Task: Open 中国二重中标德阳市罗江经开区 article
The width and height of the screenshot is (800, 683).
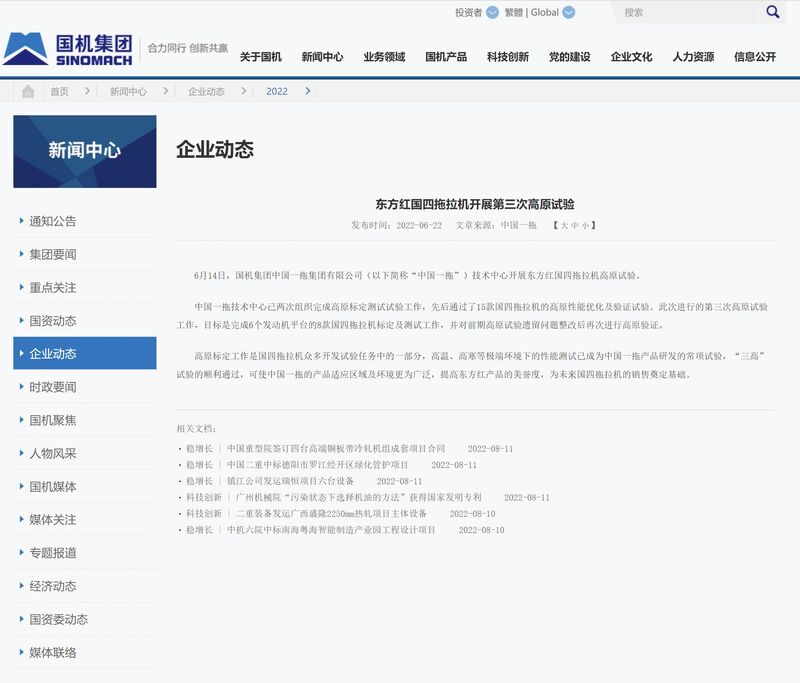Action: pyautogui.click(x=317, y=465)
